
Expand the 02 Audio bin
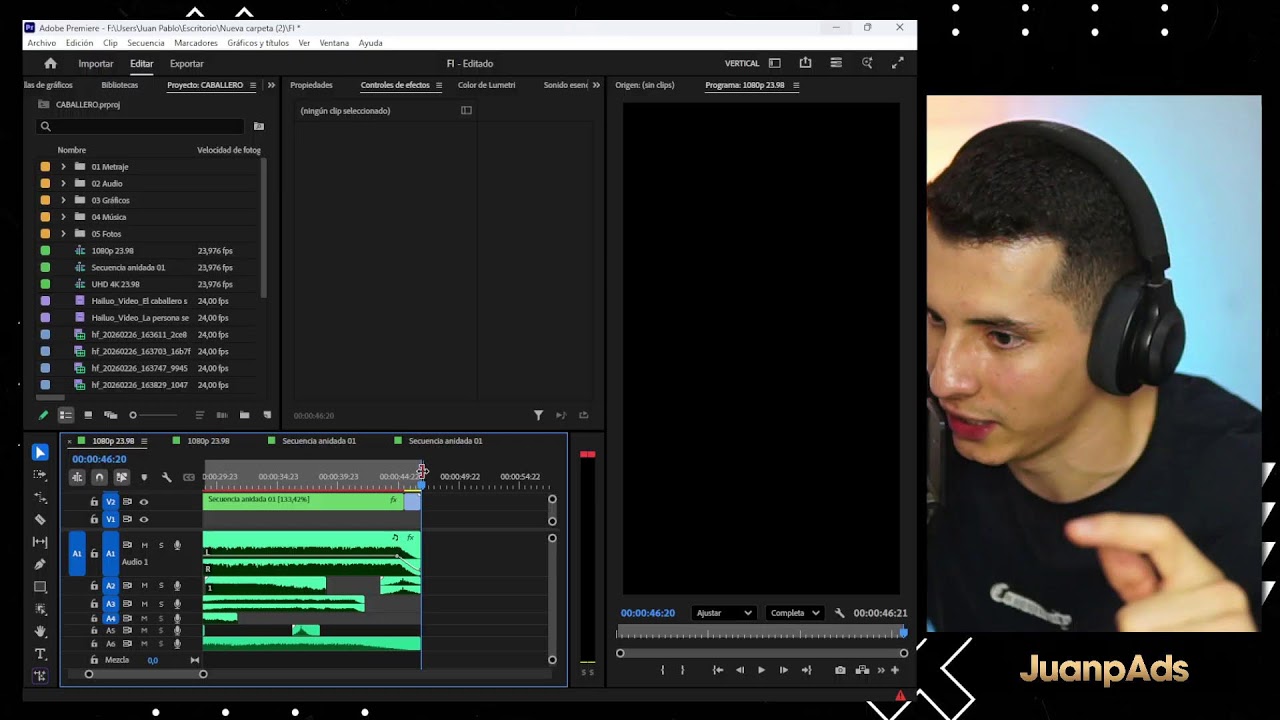[x=63, y=184]
